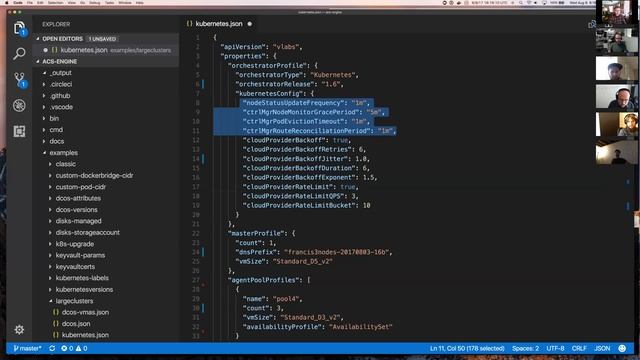This screenshot has height=360, width=640.
Task: Open the Search view in the activity bar
Action: click(x=19, y=53)
